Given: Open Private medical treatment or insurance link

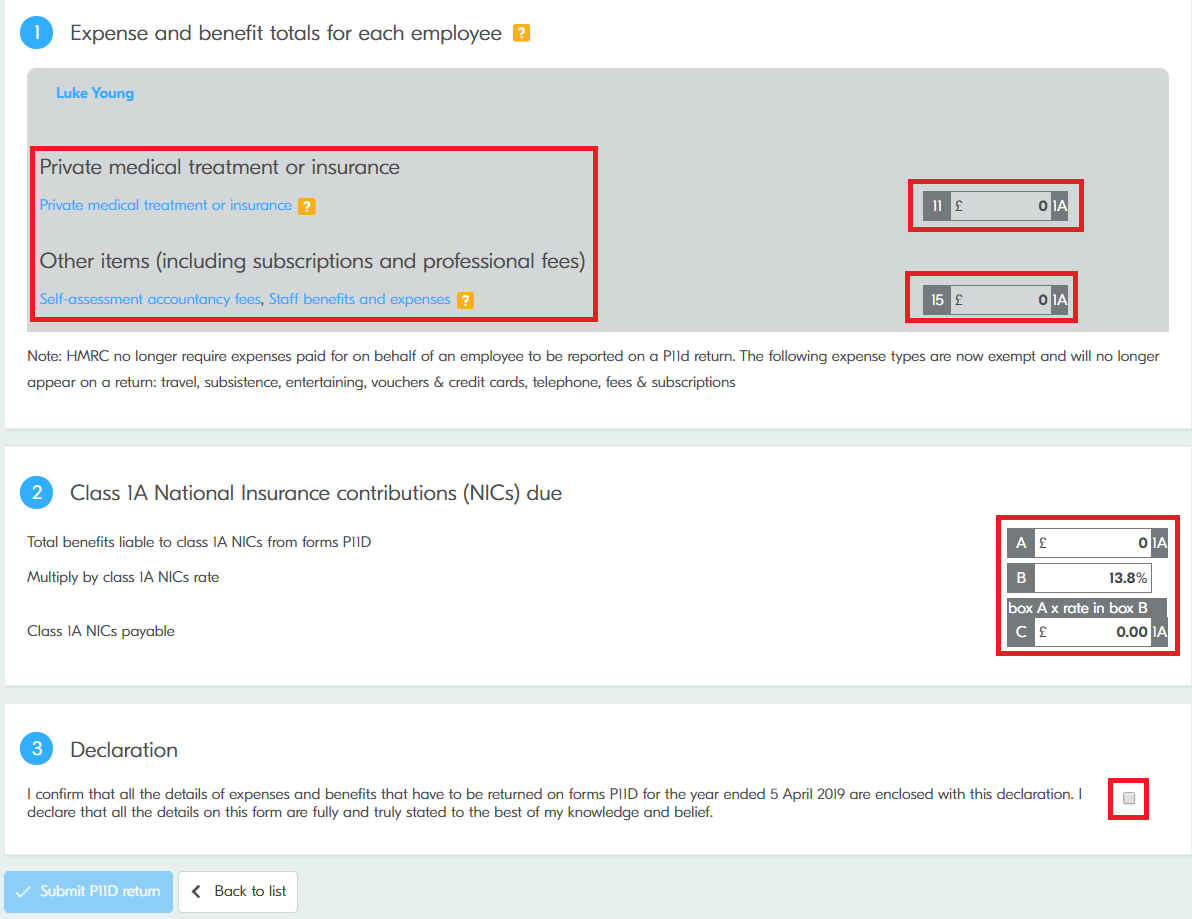Looking at the screenshot, I should (166, 205).
